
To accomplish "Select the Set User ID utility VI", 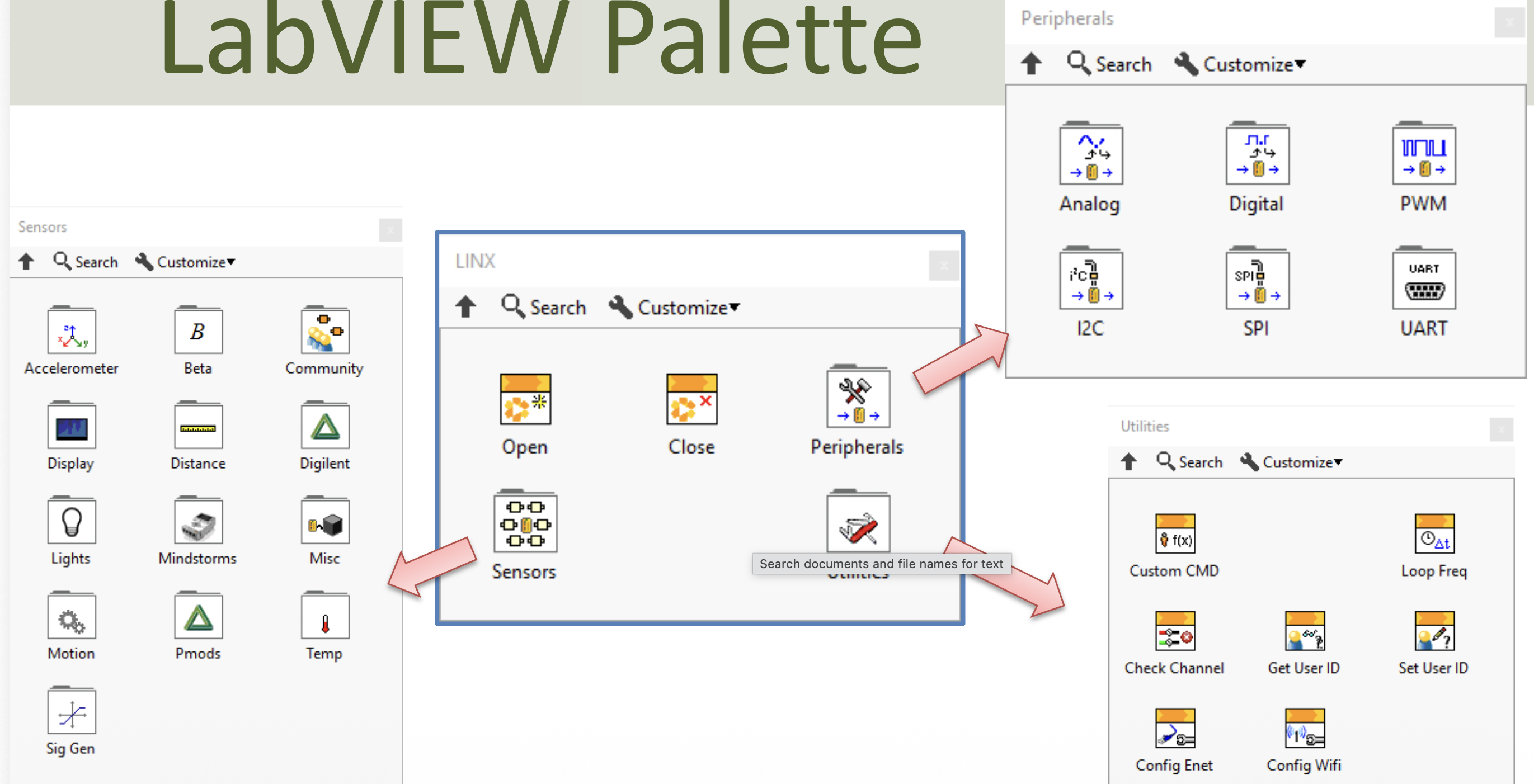I will [x=1434, y=630].
